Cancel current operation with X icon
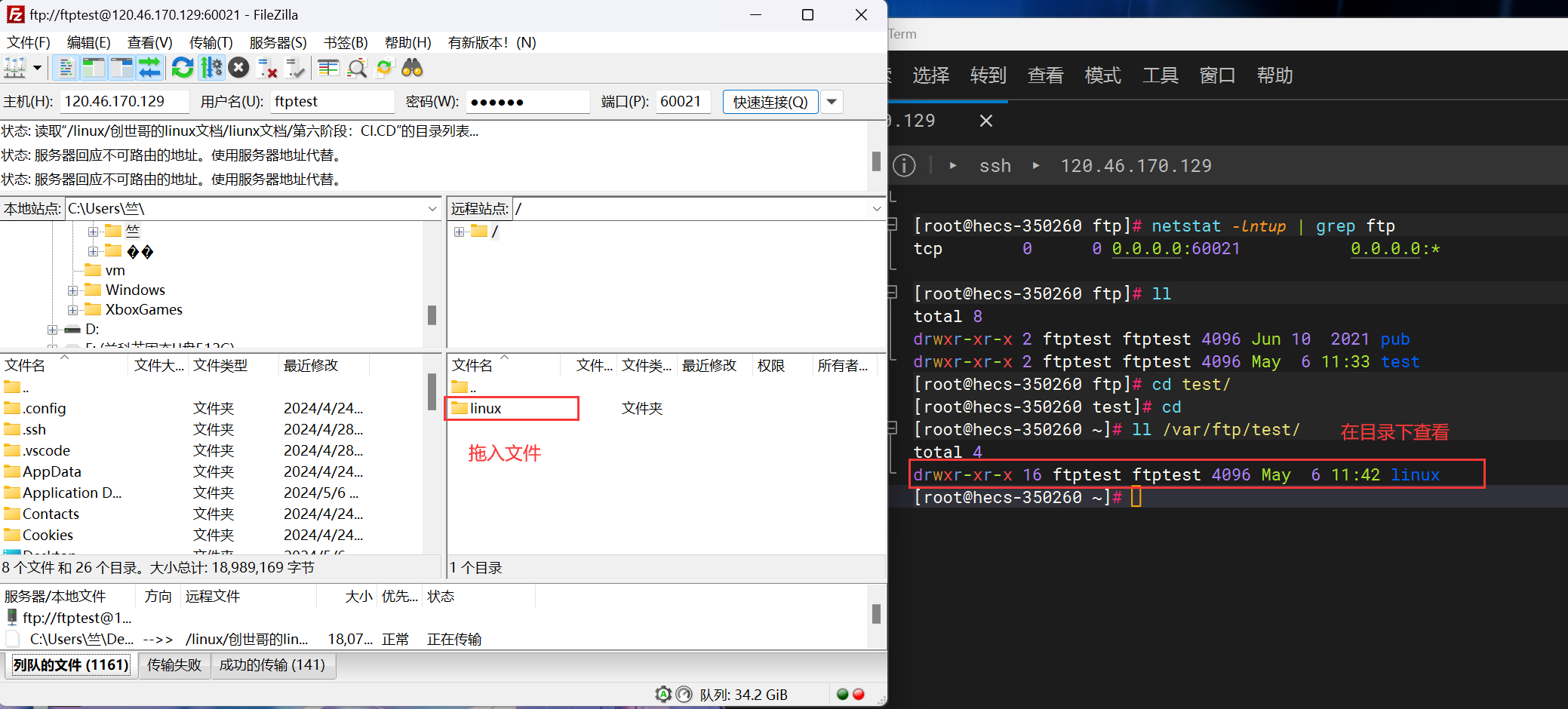The image size is (1568, 709). pyautogui.click(x=238, y=68)
